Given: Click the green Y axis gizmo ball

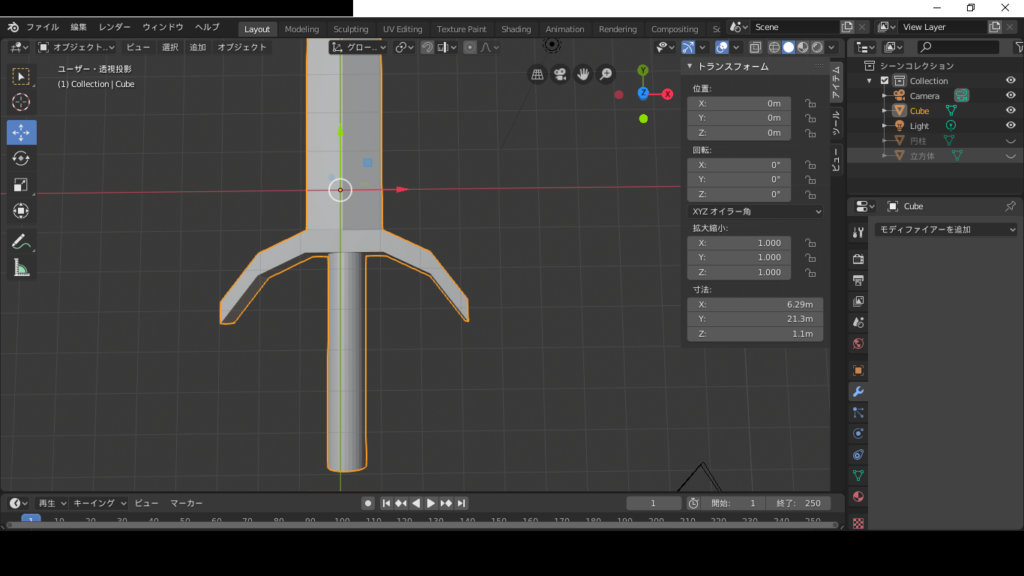Looking at the screenshot, I should [x=643, y=70].
